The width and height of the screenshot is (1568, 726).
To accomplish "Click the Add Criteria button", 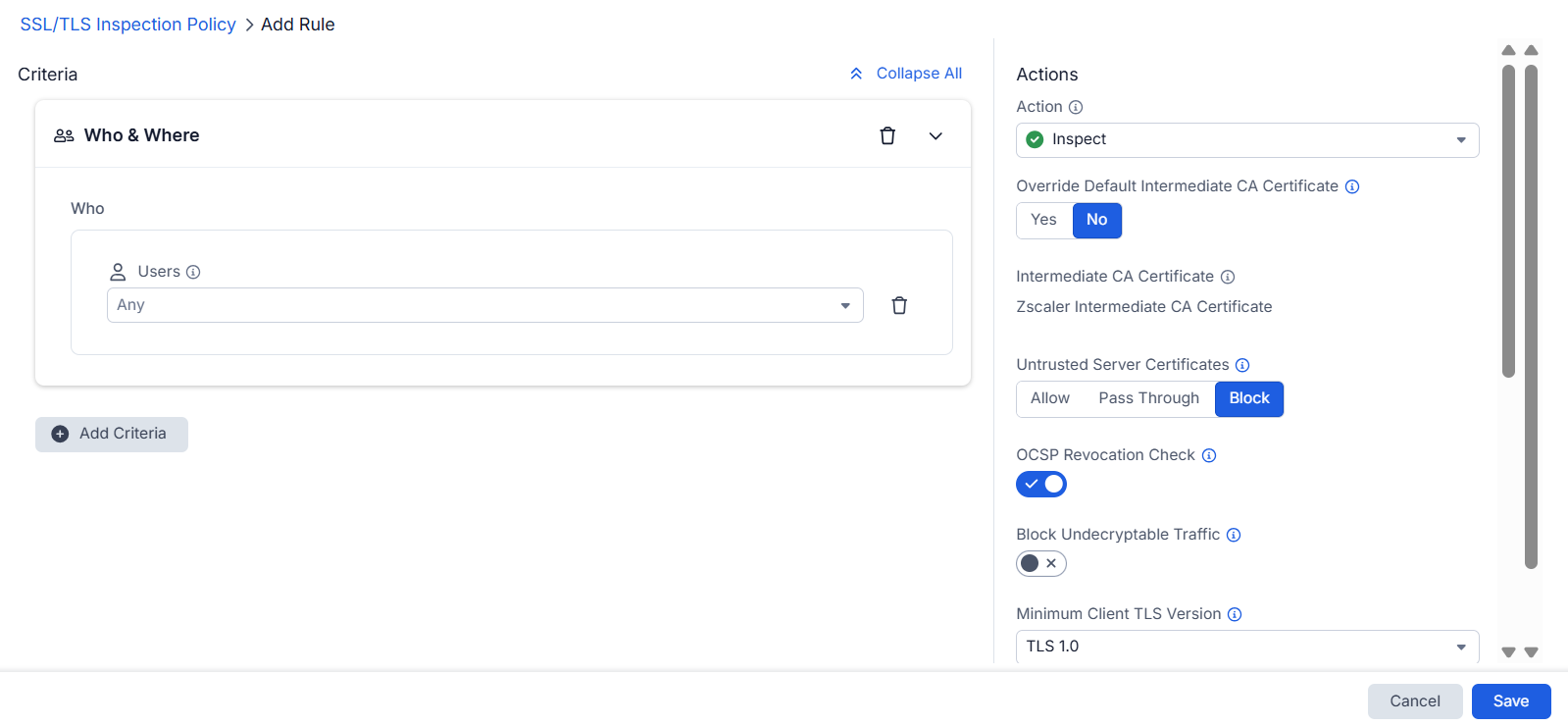I will pos(112,434).
